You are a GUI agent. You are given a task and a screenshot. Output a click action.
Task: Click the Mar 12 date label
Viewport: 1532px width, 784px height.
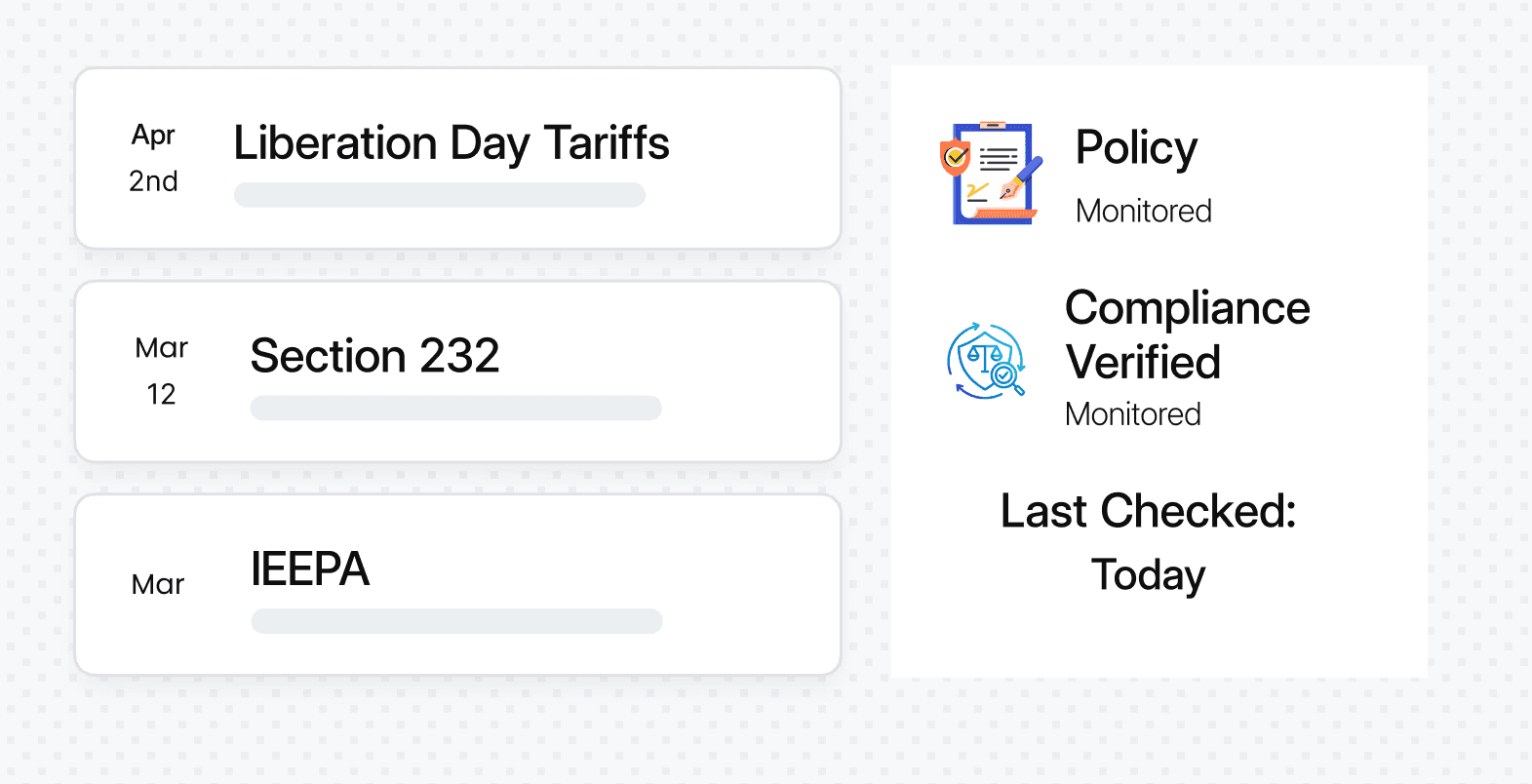(161, 371)
